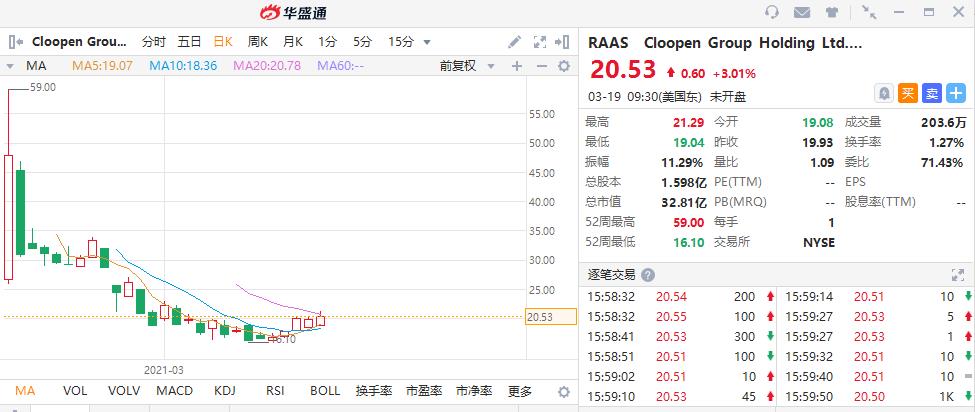Click the 卖 sell button

(932, 94)
